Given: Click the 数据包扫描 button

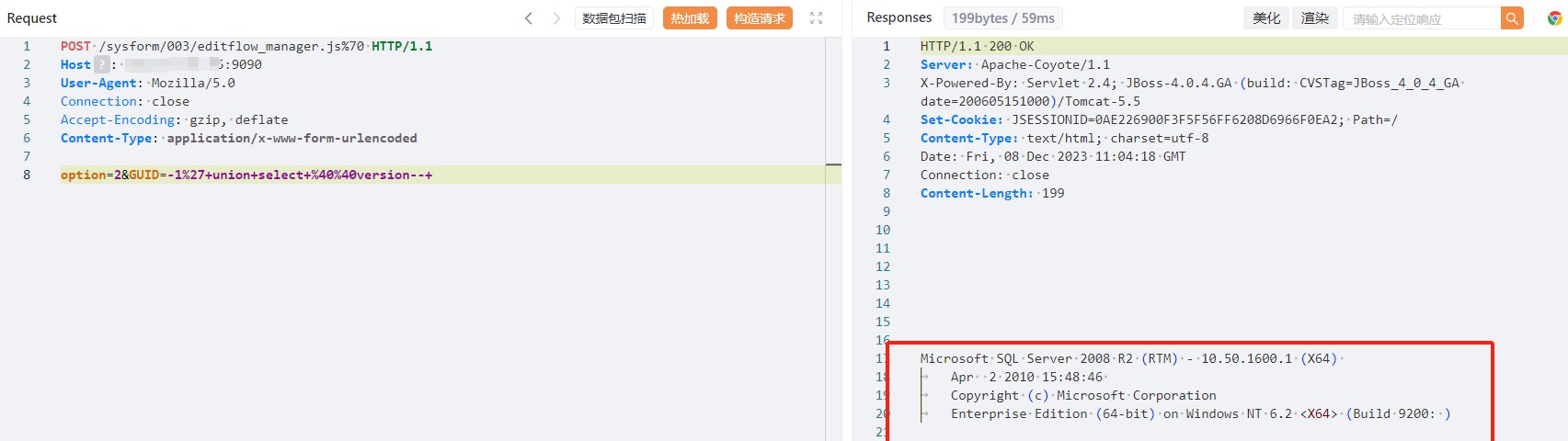Looking at the screenshot, I should [614, 18].
